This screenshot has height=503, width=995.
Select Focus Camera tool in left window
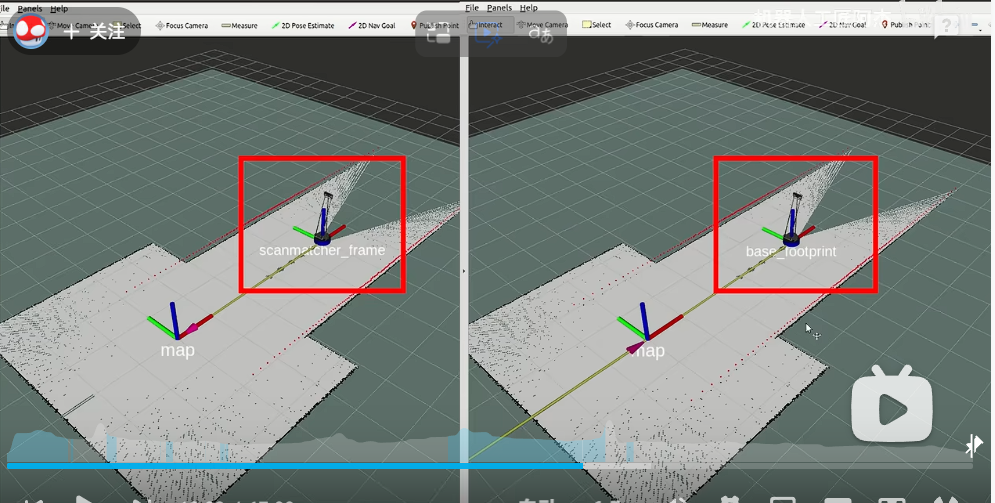[182, 25]
